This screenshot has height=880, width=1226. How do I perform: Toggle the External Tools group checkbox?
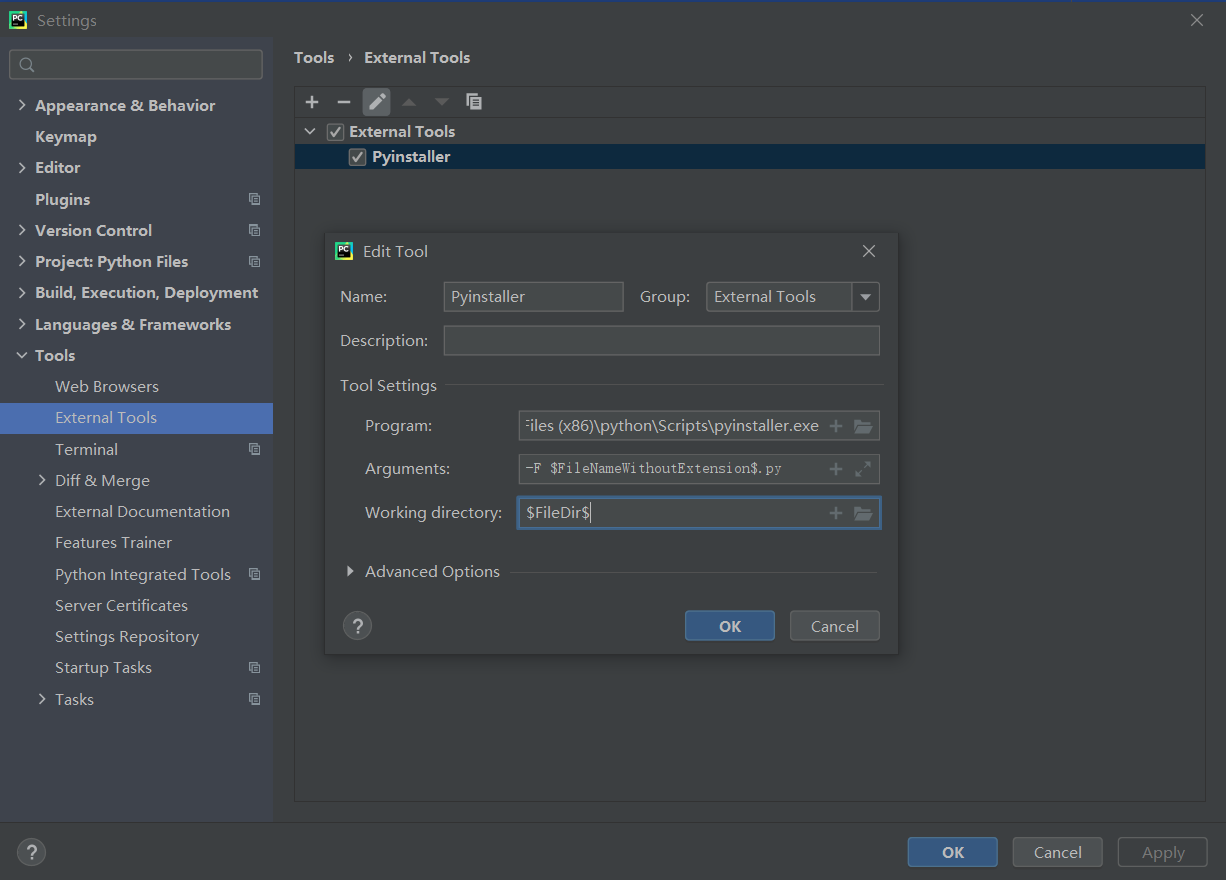coord(335,132)
